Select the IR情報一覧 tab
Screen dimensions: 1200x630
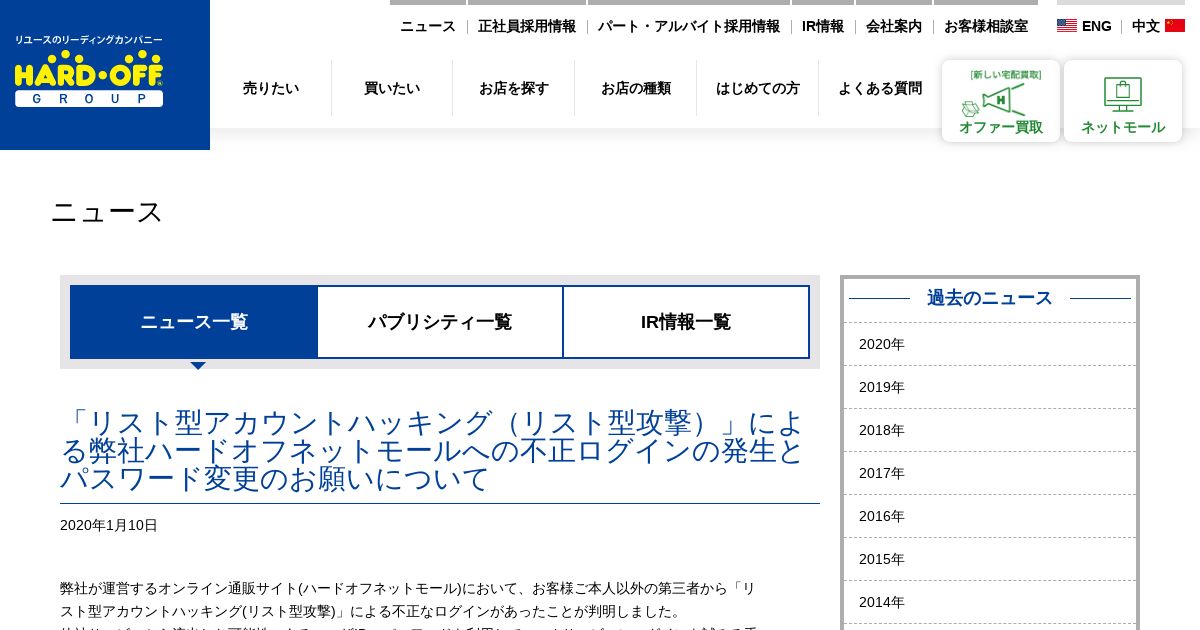(x=686, y=322)
